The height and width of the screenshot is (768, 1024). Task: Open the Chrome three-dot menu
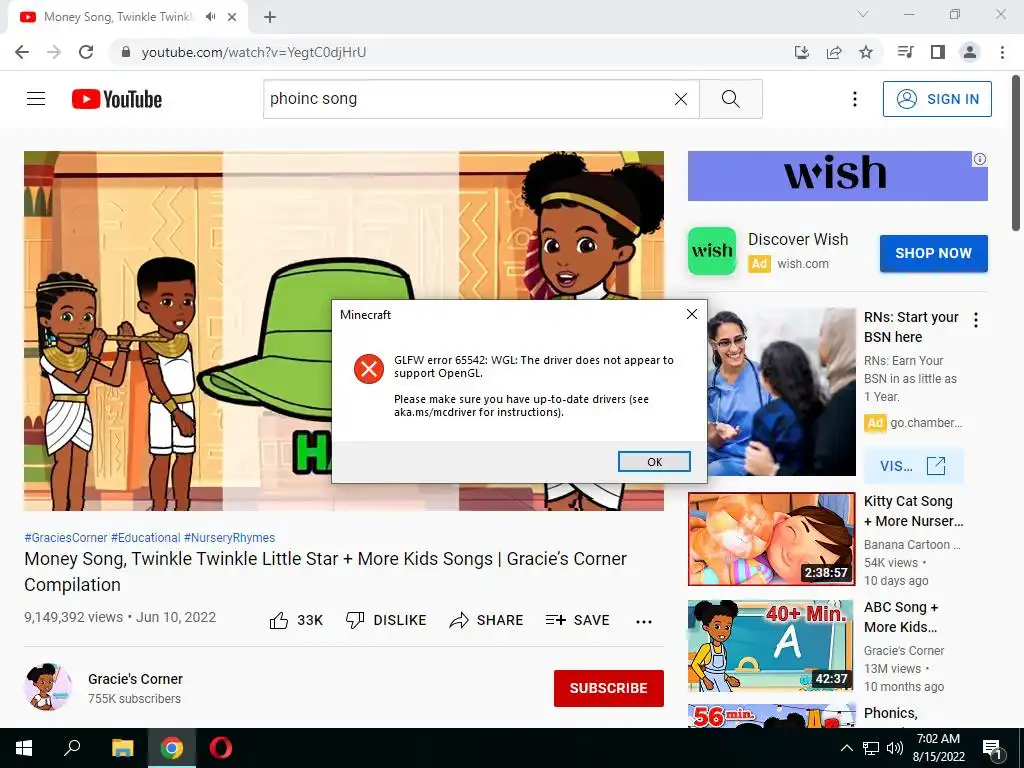point(1002,52)
